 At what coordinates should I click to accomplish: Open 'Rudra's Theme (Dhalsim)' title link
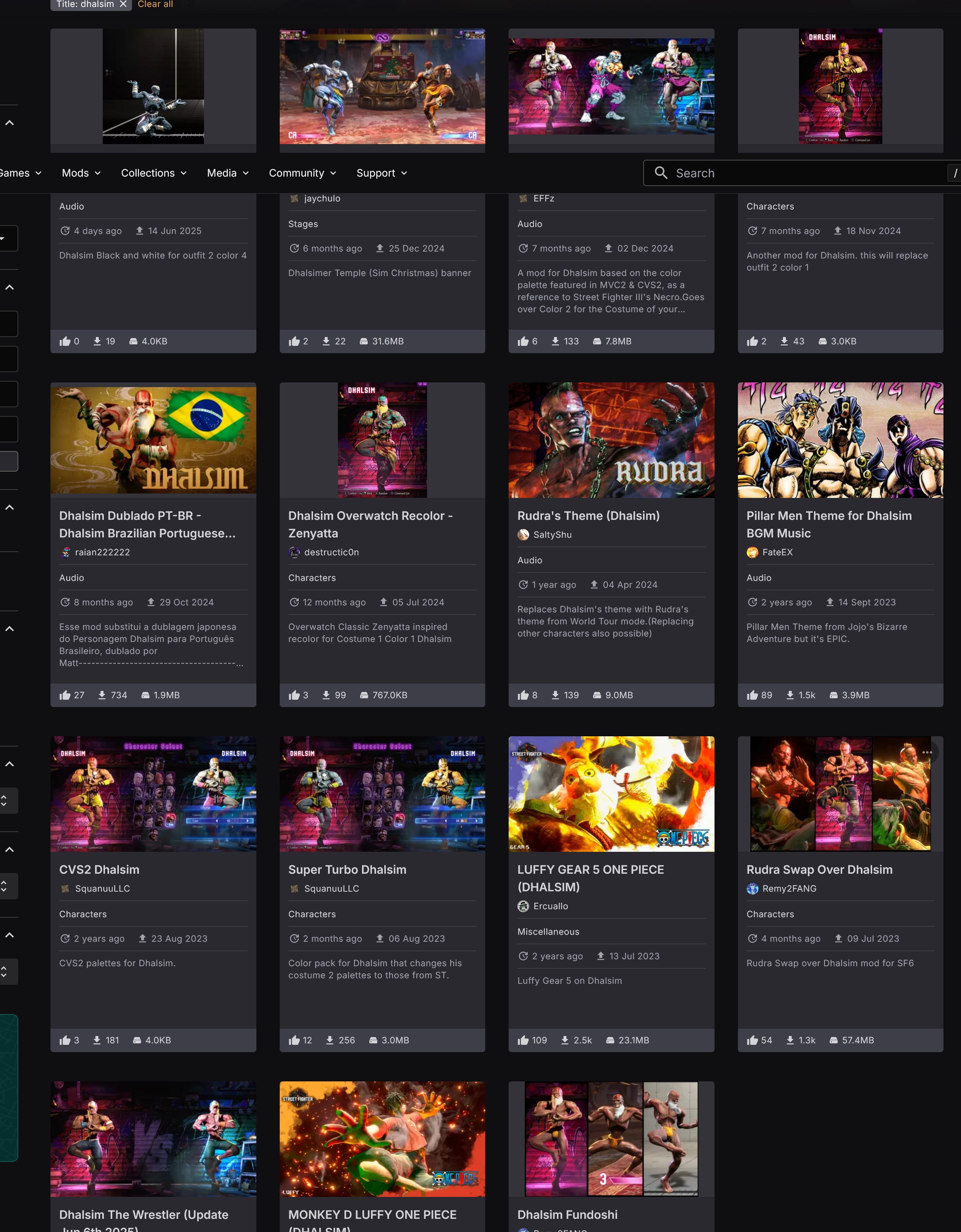tap(588, 515)
